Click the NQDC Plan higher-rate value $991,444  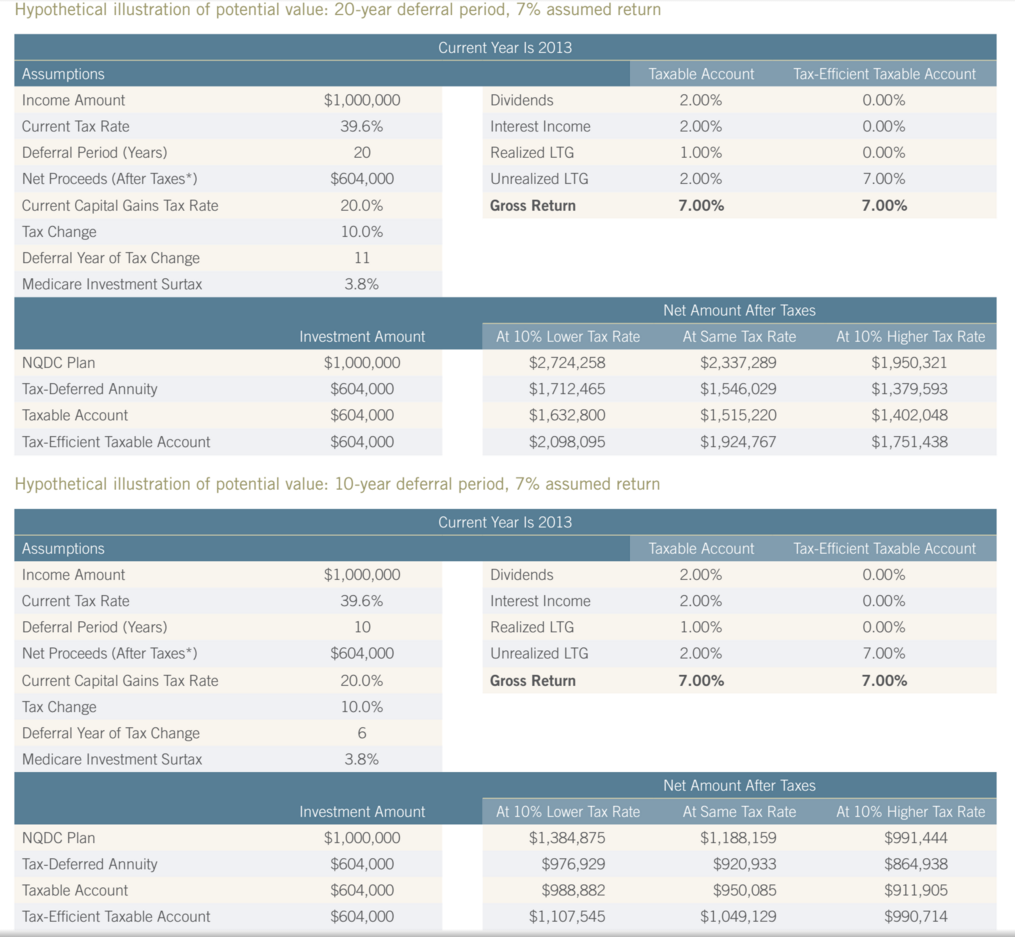[x=916, y=838]
